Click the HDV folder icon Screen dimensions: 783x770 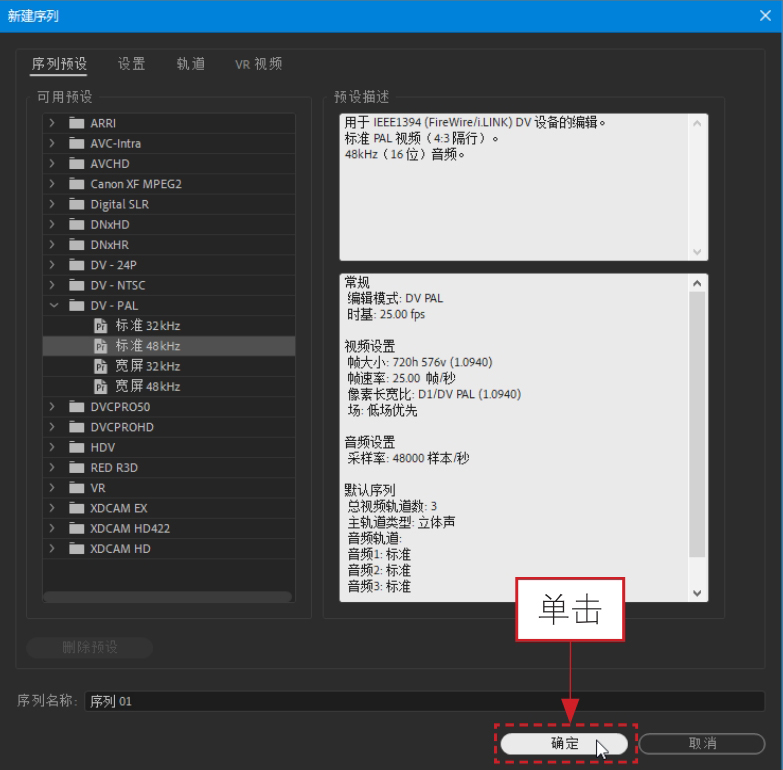pos(76,447)
